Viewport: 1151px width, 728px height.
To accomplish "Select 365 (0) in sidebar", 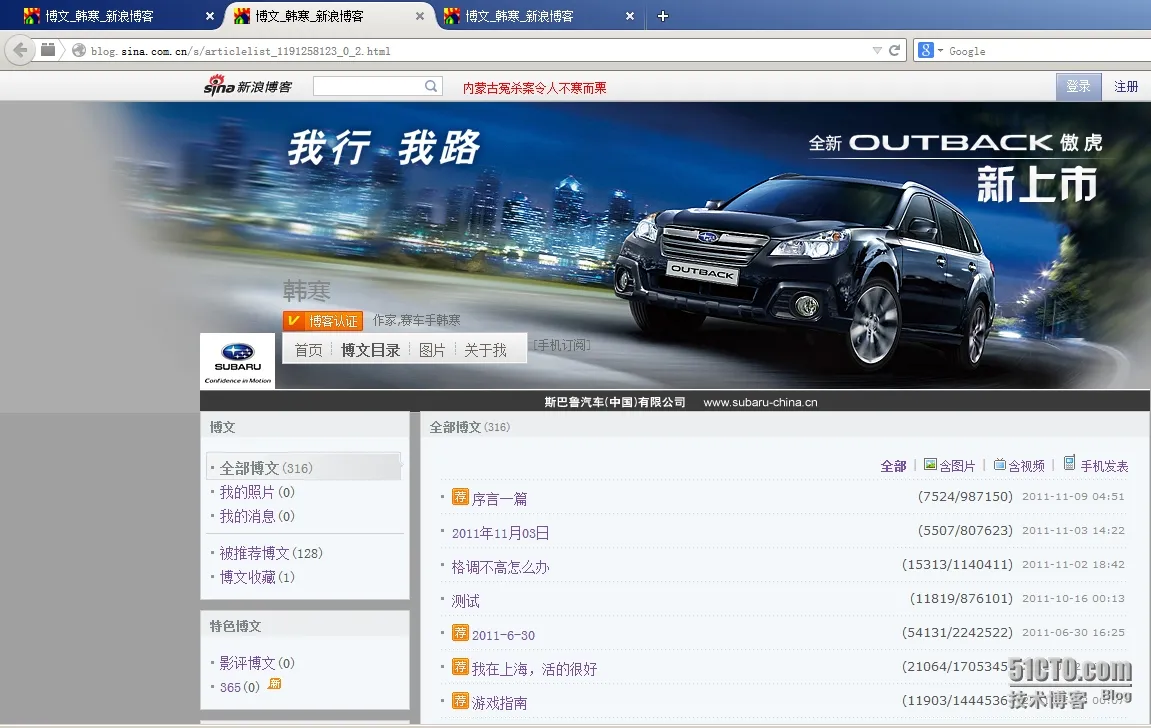I will click(239, 688).
